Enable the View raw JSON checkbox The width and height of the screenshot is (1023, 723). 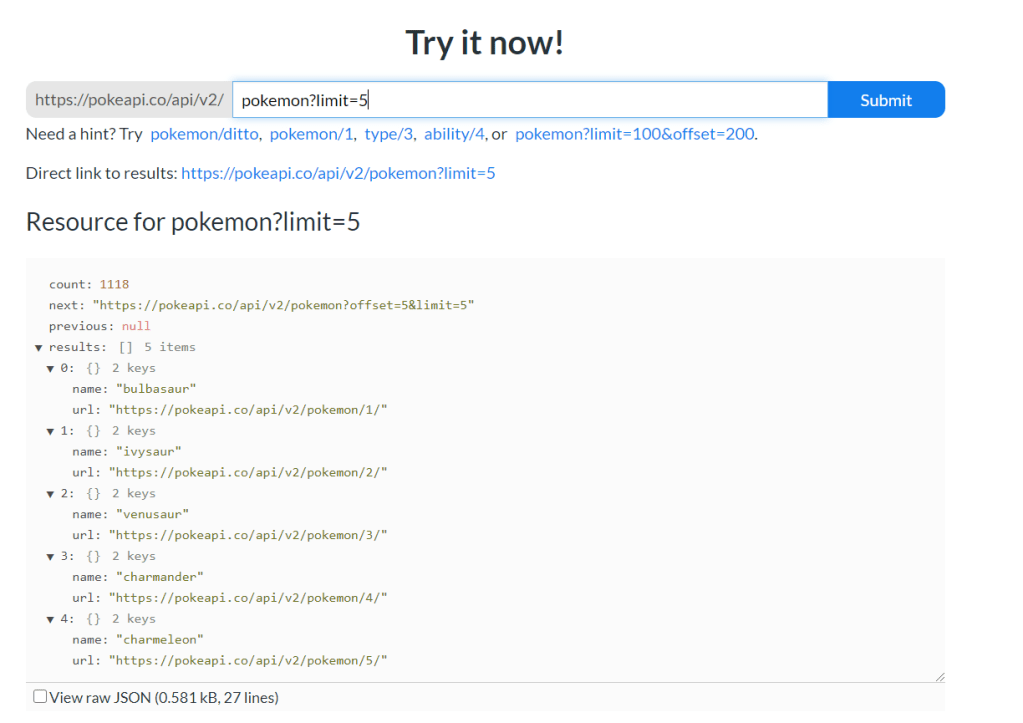click(x=40, y=696)
